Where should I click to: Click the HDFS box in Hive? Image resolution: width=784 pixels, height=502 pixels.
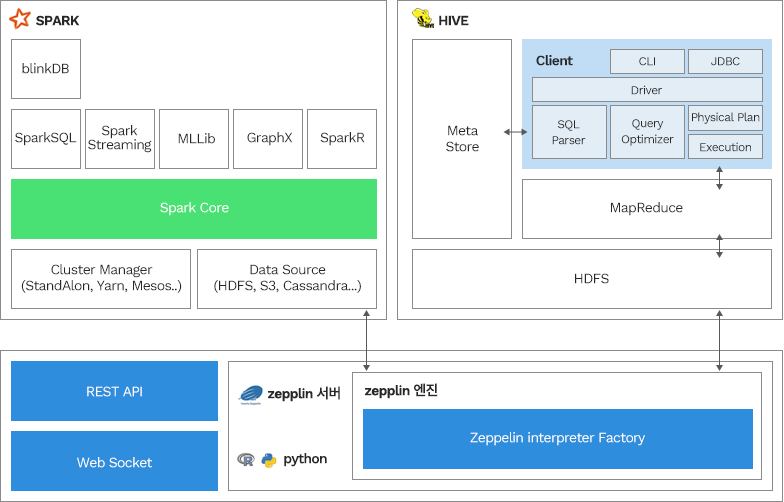[x=592, y=279]
